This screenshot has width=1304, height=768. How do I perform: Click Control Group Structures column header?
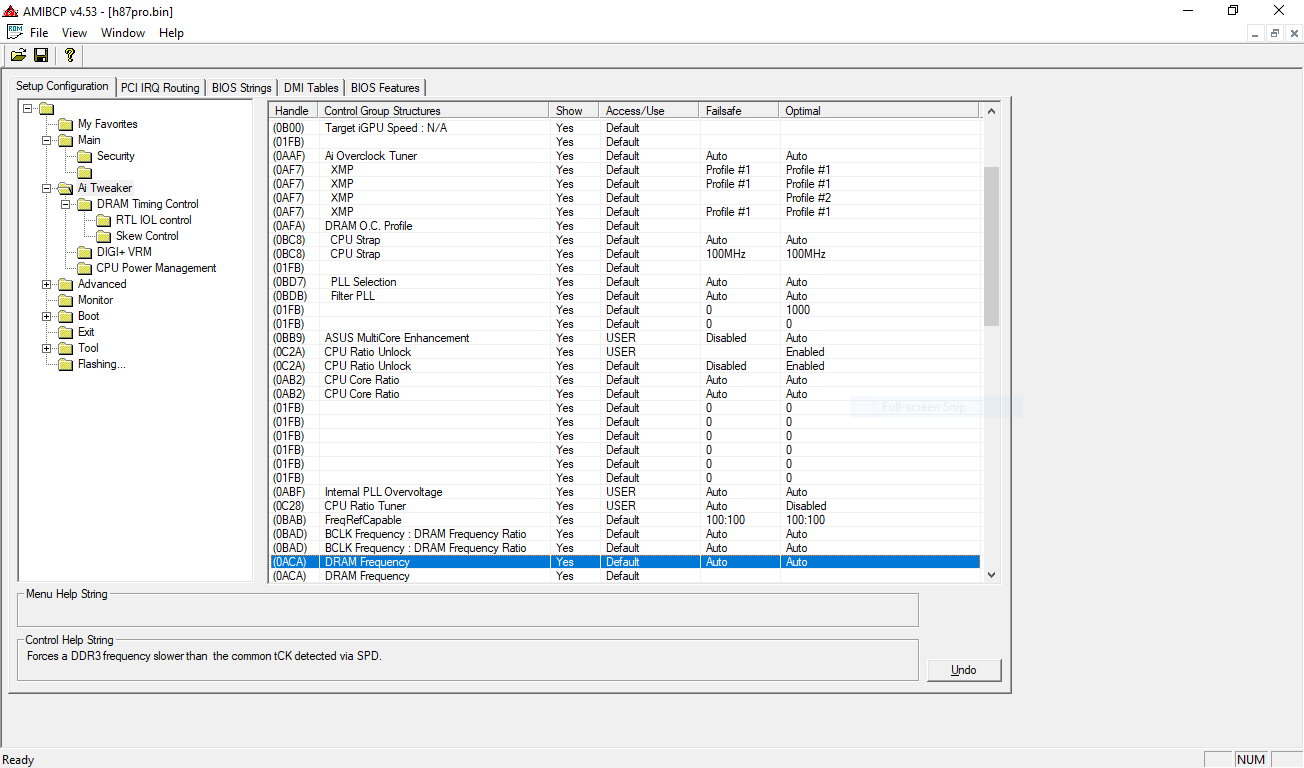[x=433, y=111]
